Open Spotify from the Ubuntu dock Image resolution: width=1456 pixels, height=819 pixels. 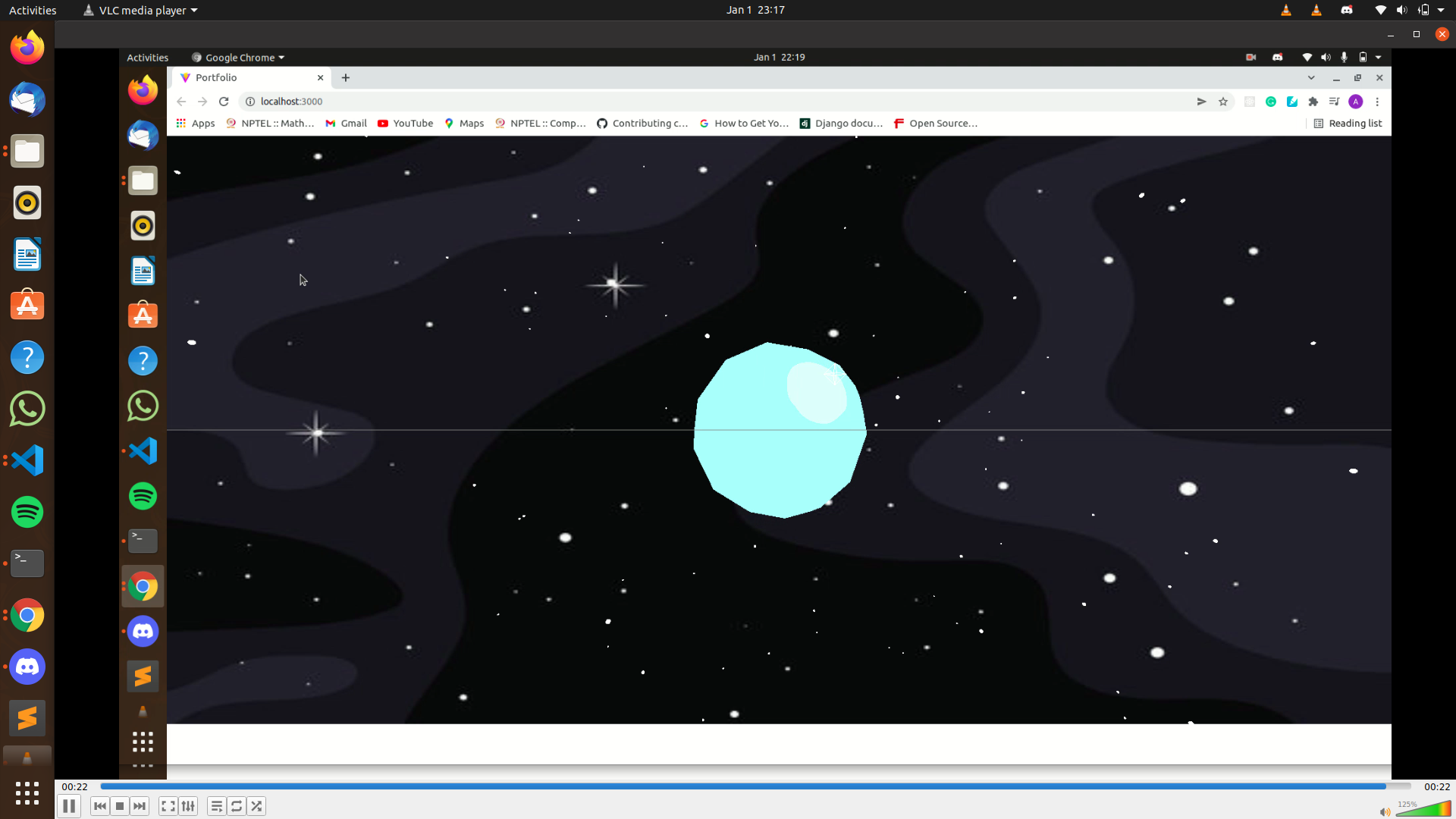coord(27,512)
